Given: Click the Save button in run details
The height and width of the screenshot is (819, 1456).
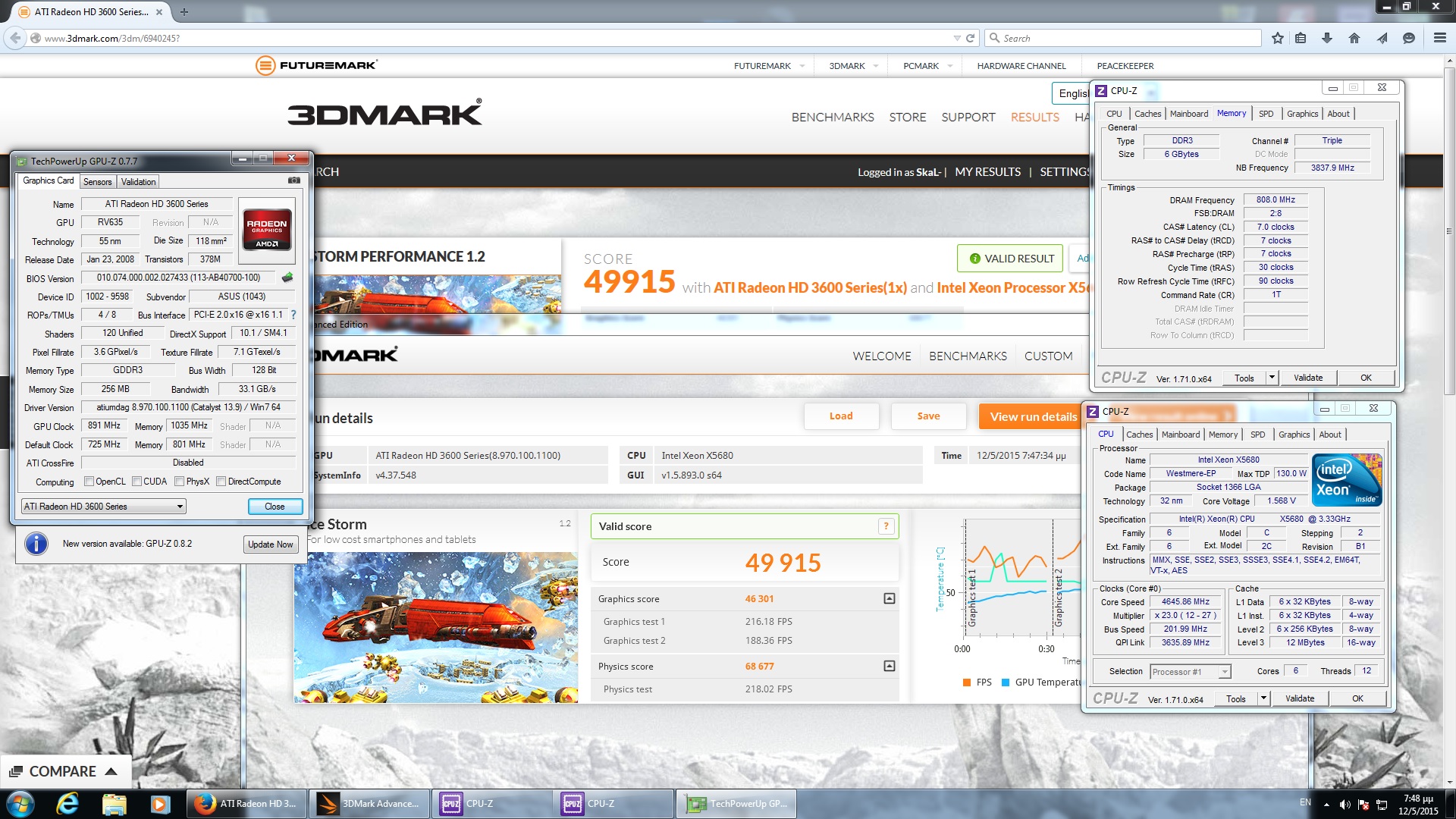Looking at the screenshot, I should (928, 416).
